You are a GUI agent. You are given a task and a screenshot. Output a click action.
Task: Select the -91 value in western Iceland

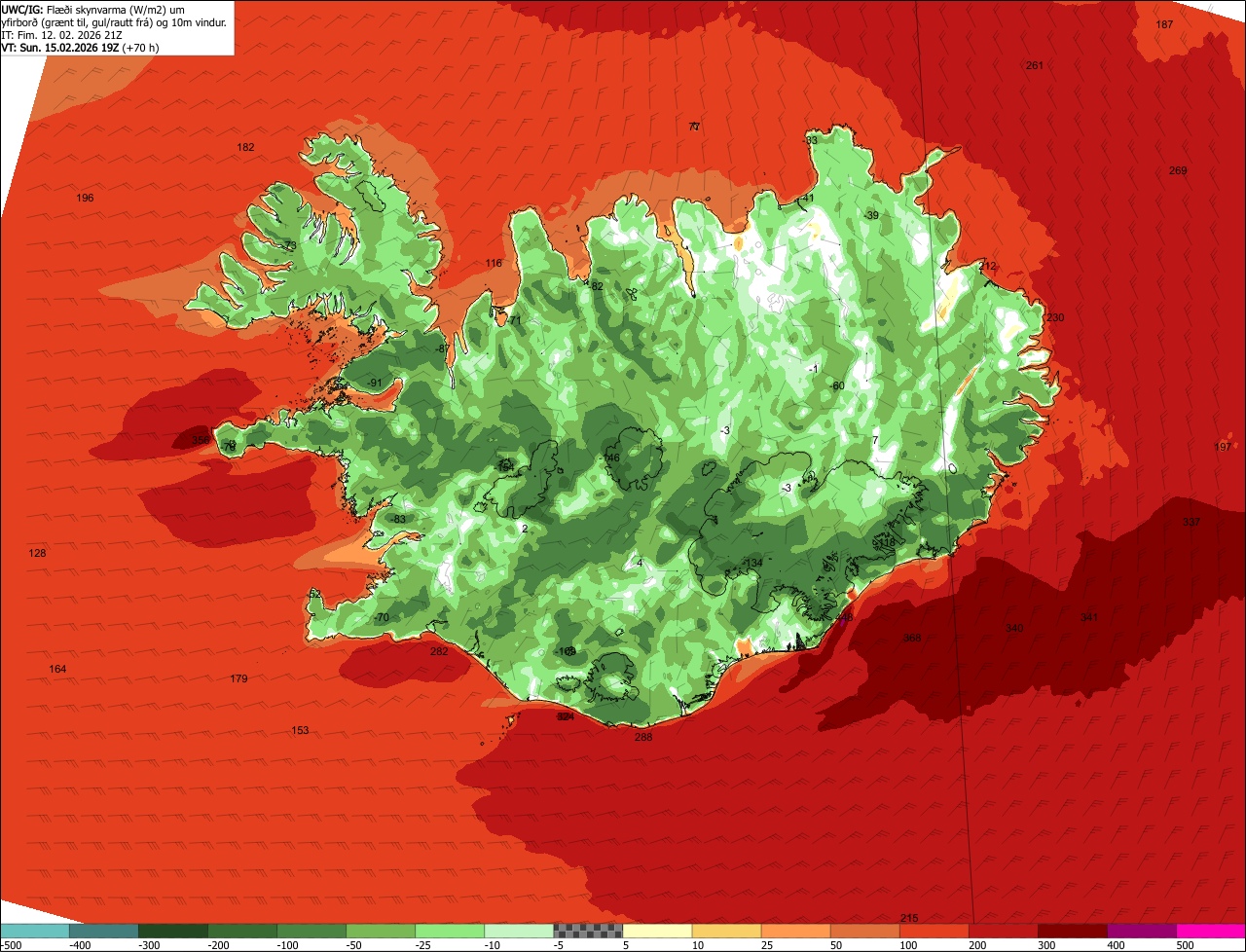375,383
